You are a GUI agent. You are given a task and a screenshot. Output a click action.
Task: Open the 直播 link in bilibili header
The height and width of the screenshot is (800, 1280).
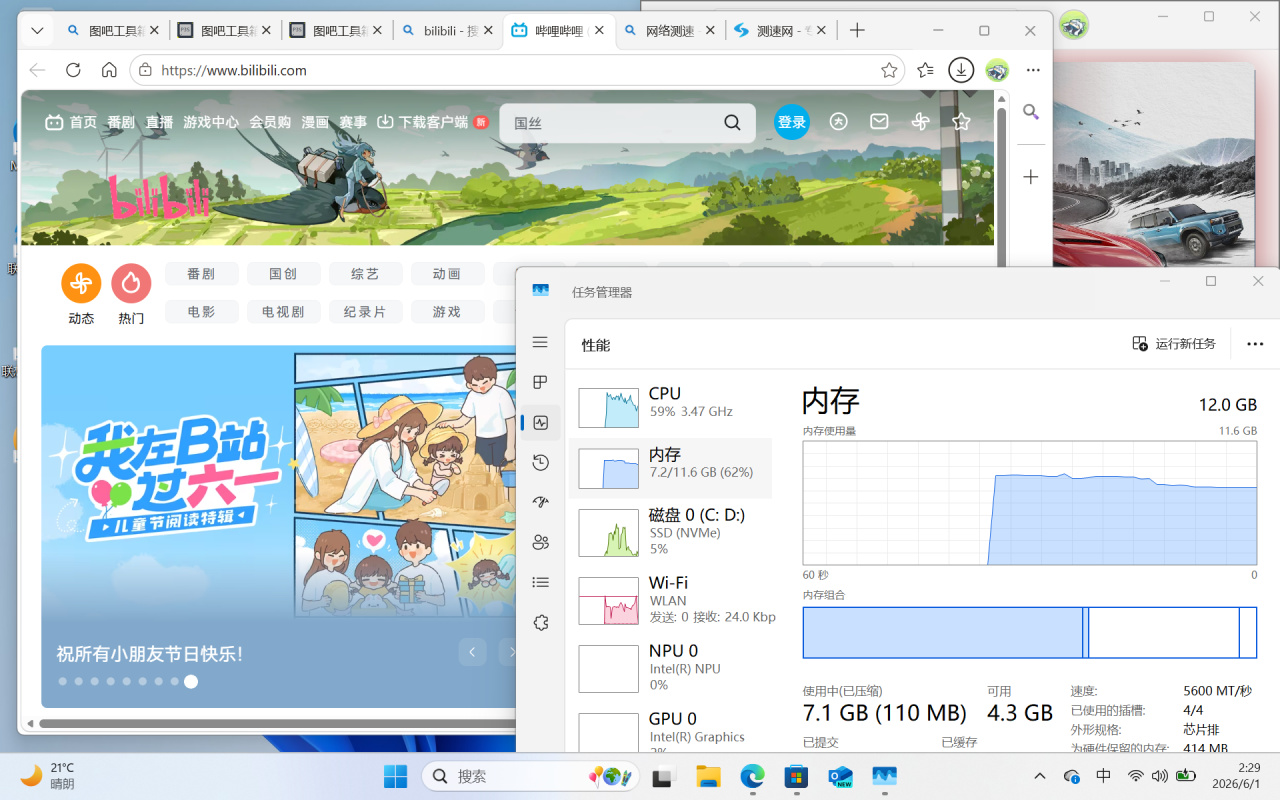coord(159,122)
